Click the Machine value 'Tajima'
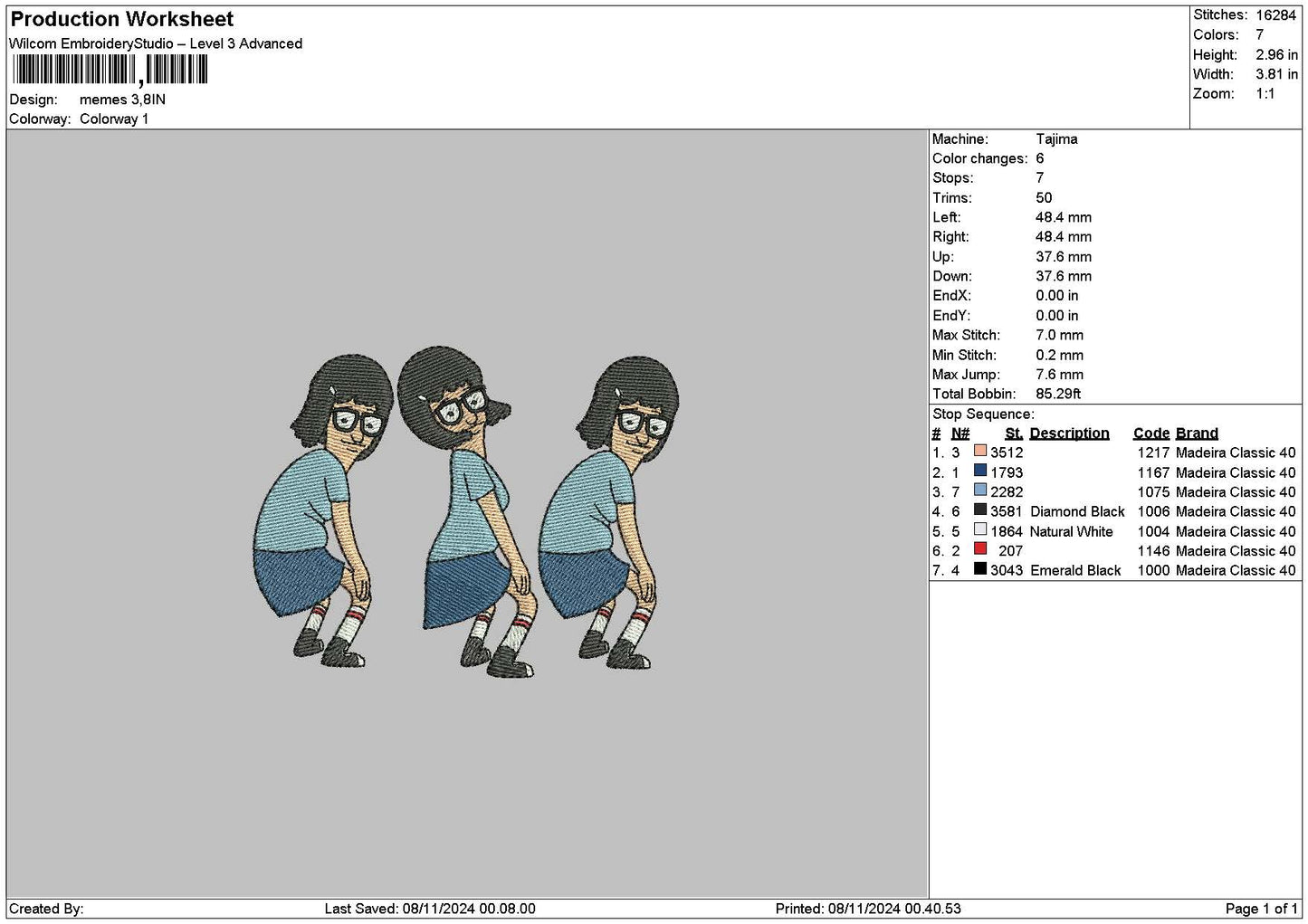The width and height of the screenshot is (1308, 924). click(1056, 139)
